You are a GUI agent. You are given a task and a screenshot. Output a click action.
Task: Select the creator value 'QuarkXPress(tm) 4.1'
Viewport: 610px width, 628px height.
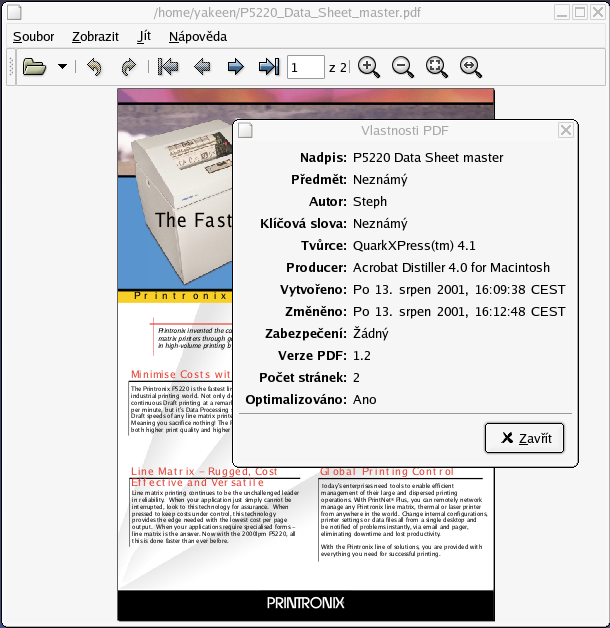coord(414,246)
